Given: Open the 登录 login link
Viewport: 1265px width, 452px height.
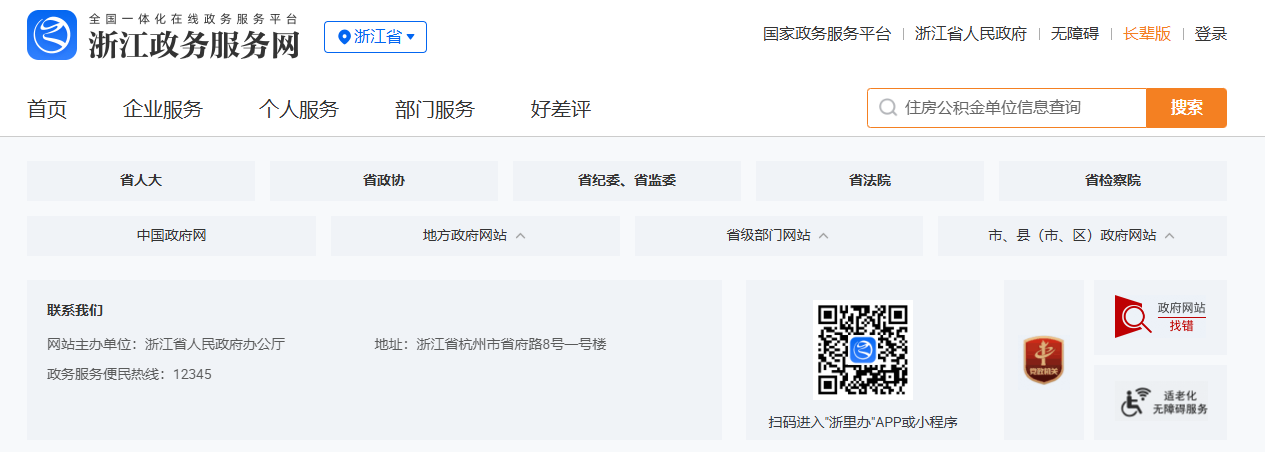Looking at the screenshot, I should tap(1210, 34).
